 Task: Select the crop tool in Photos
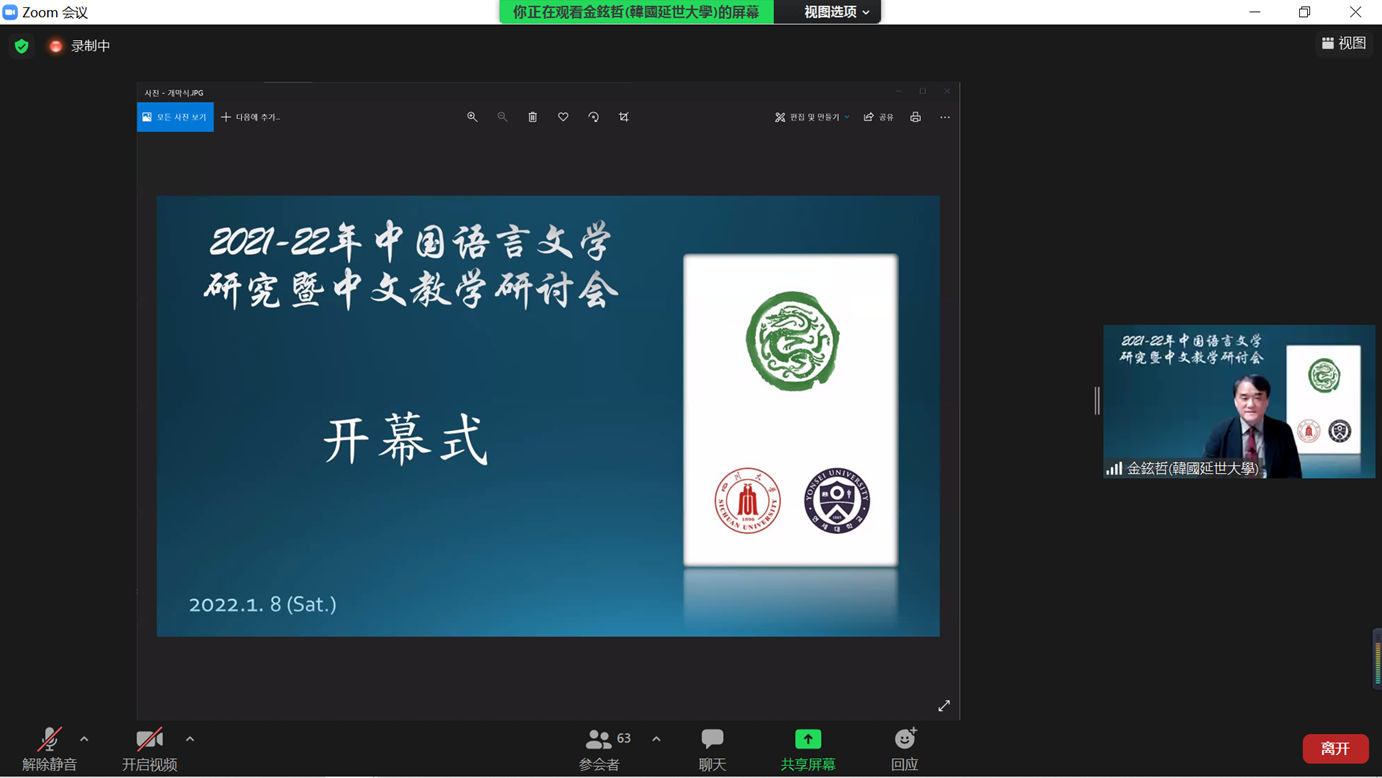tap(624, 117)
